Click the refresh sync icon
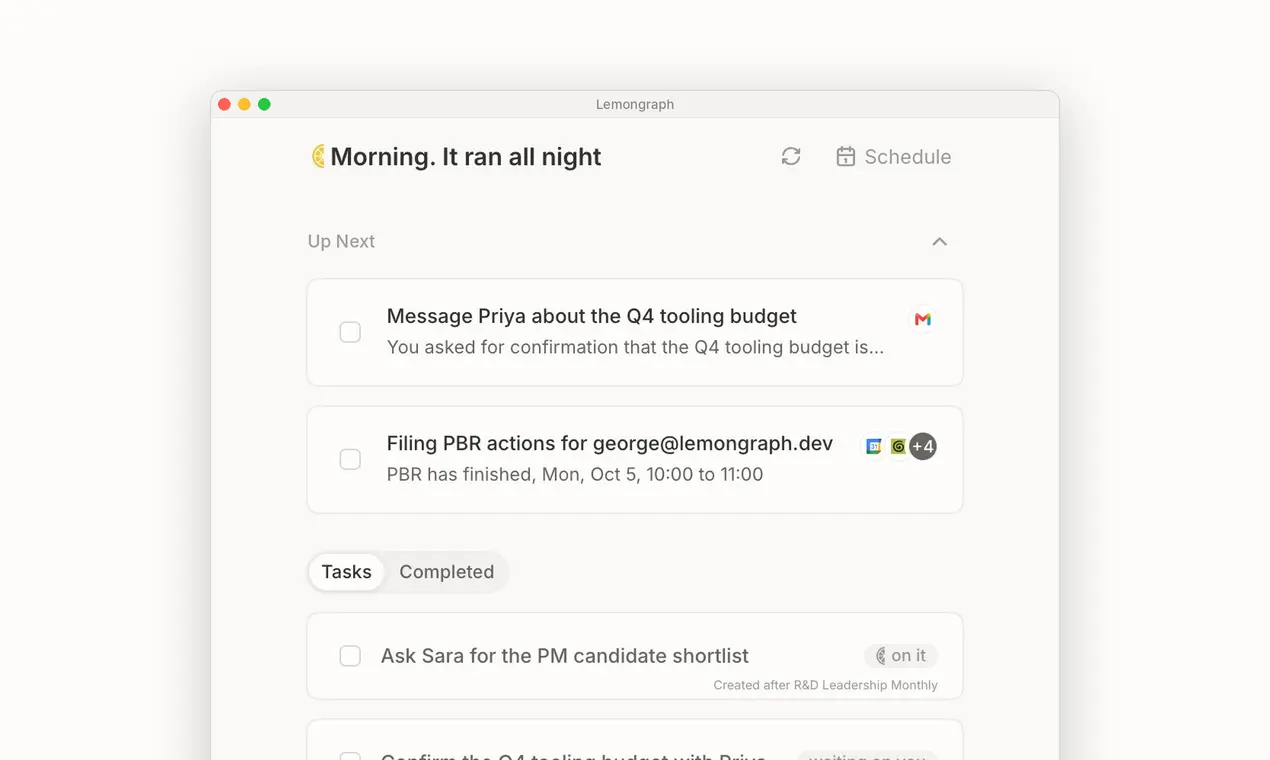 pos(791,157)
